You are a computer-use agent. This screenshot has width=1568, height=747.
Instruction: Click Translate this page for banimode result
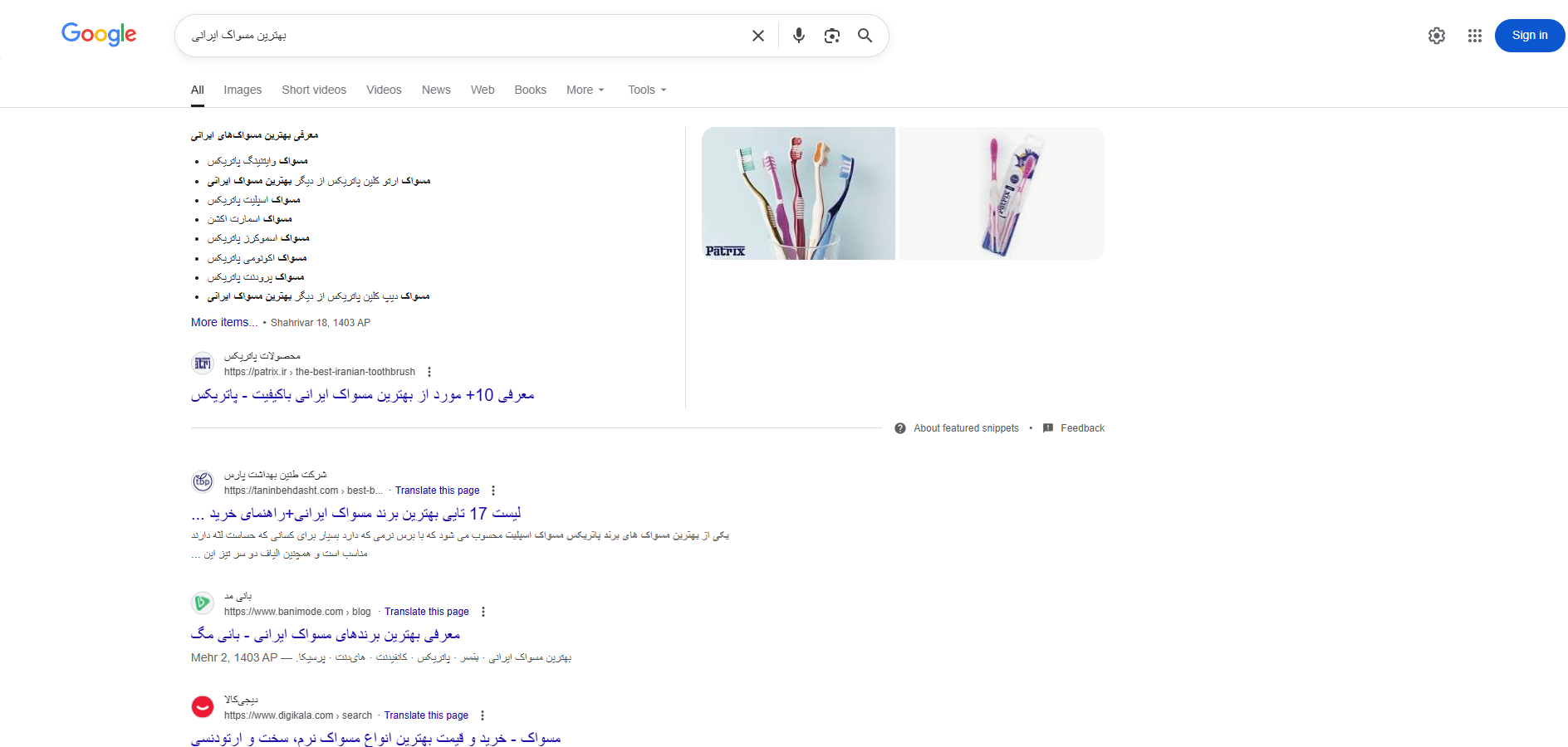pos(427,612)
